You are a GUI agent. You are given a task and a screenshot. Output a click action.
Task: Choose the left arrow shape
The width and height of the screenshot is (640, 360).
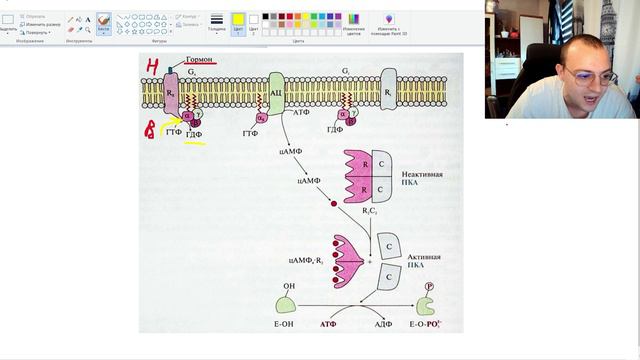tap(156, 24)
